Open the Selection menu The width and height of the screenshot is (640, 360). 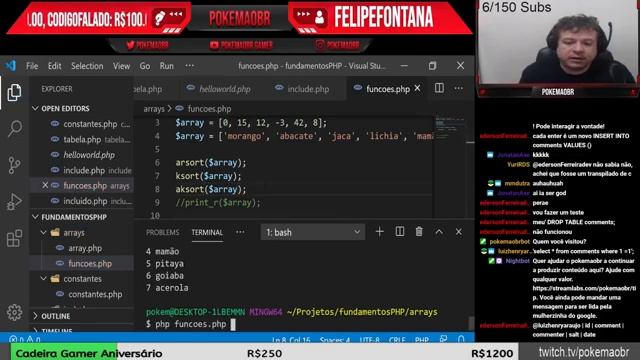(x=87, y=66)
